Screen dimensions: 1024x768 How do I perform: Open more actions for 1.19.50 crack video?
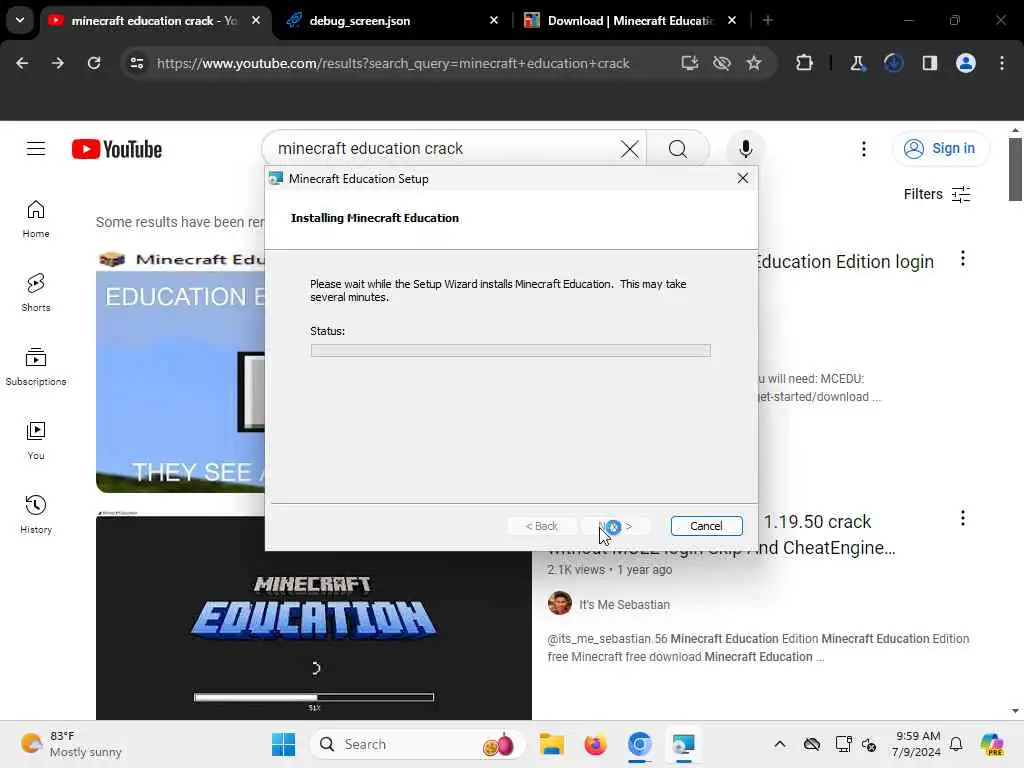coord(963,519)
